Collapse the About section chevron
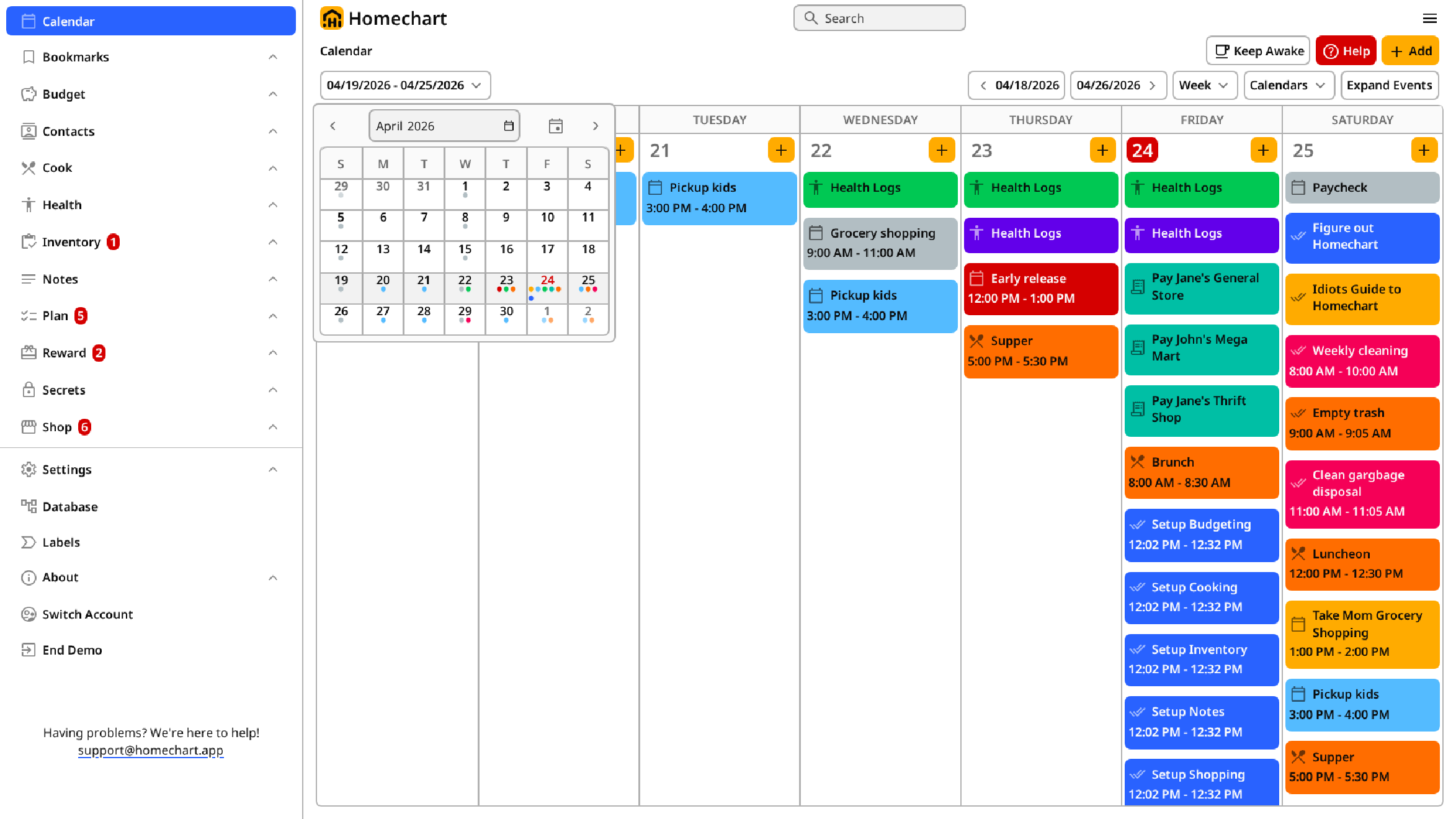The image size is (1456, 819). pos(273,578)
